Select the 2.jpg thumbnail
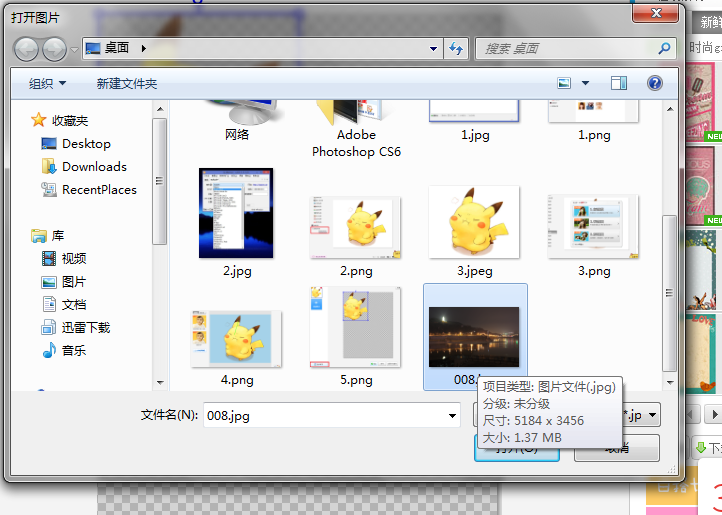Viewport: 722px width, 515px height. (236, 213)
